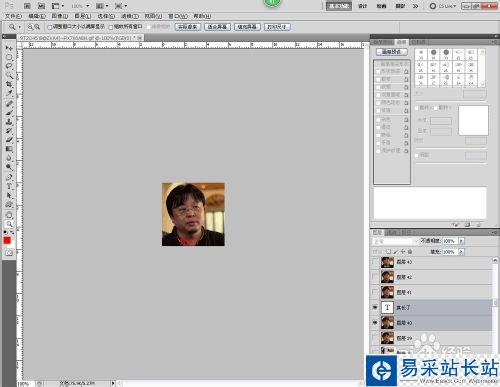Select the Hand tool

click(x=9, y=215)
